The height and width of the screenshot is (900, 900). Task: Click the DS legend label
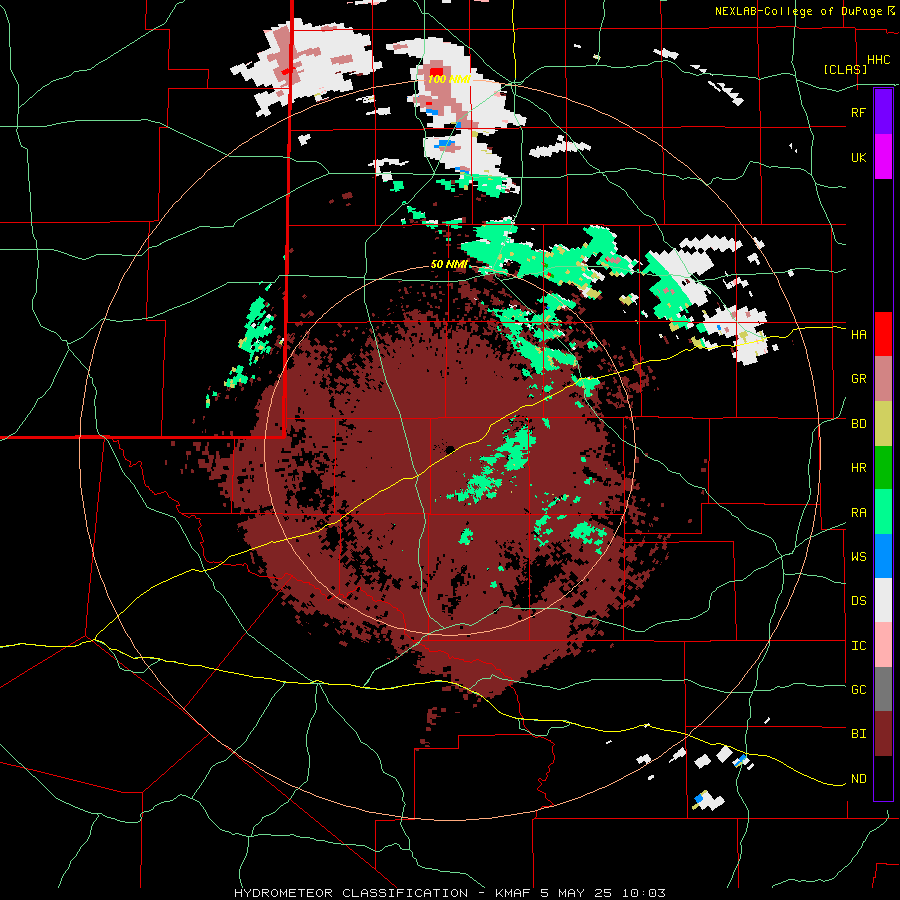point(858,601)
